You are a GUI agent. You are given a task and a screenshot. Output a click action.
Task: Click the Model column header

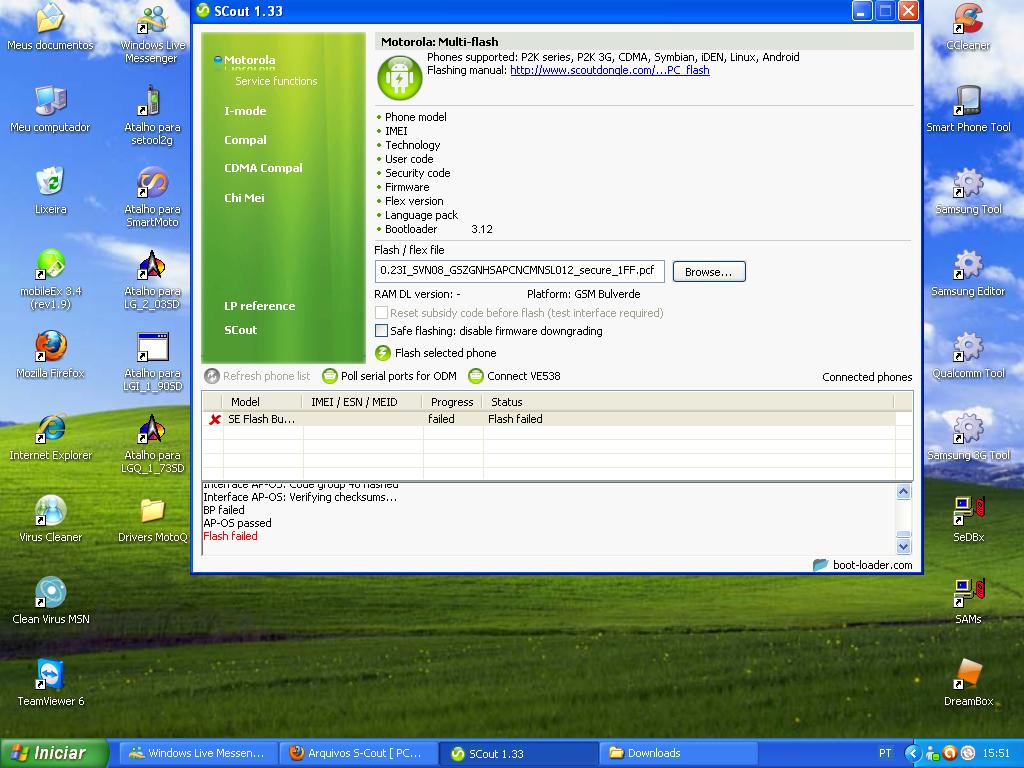pyautogui.click(x=263, y=402)
